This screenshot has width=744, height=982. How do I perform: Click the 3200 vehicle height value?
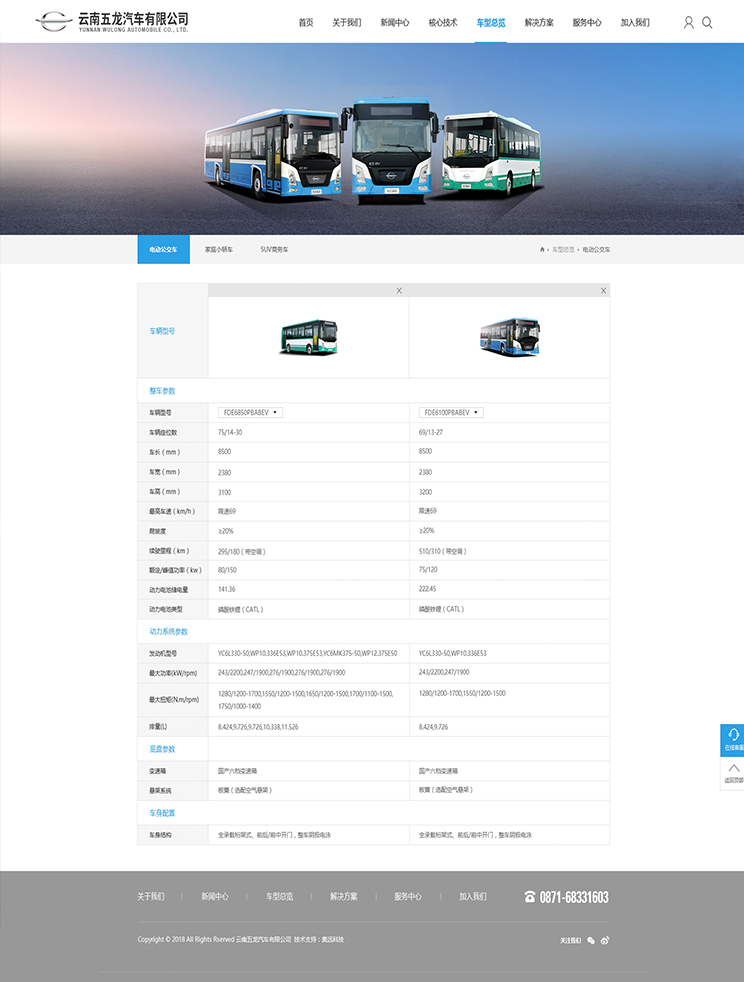425,492
